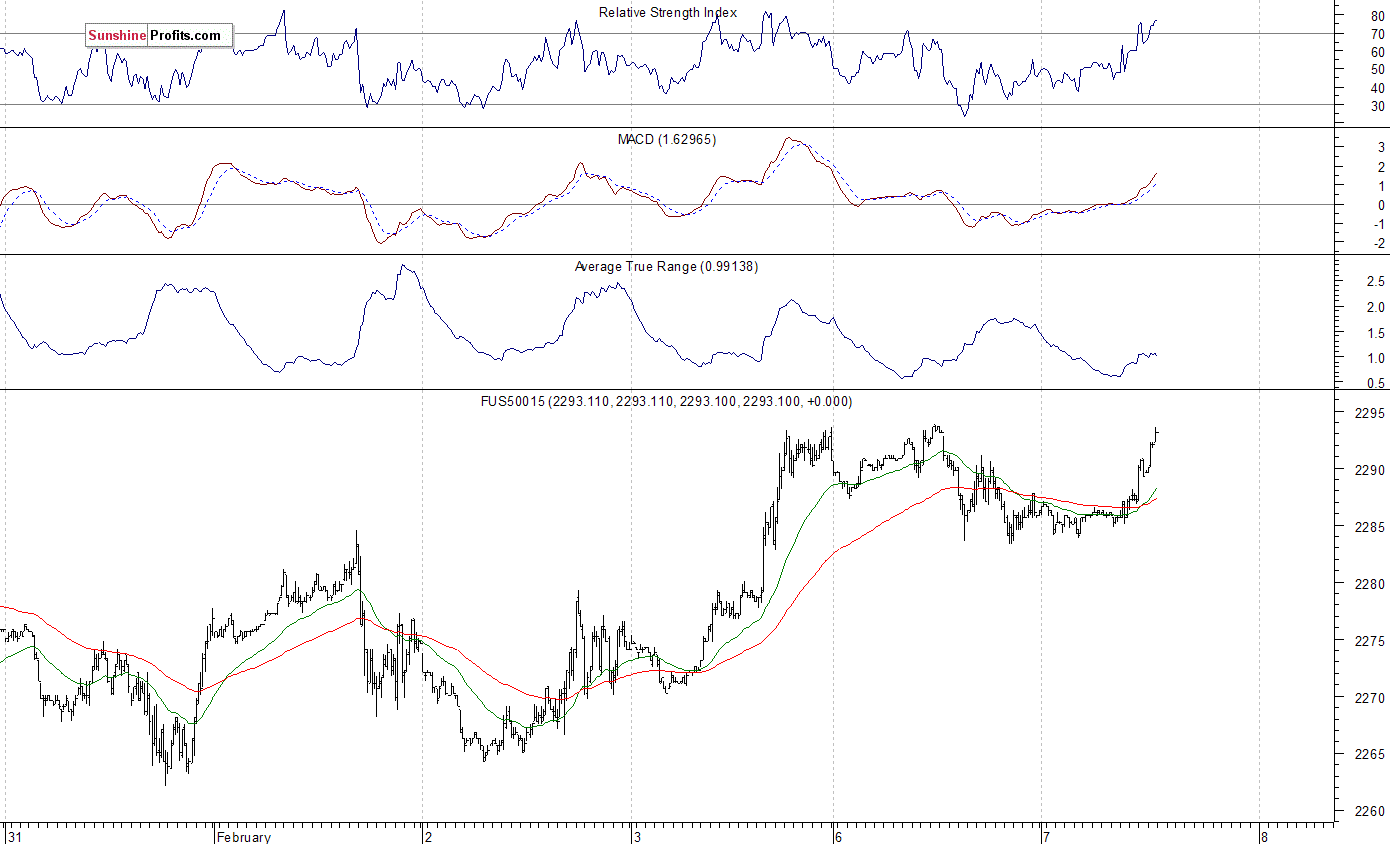
Task: Click the RSI 50 scale label
Action: (1378, 70)
